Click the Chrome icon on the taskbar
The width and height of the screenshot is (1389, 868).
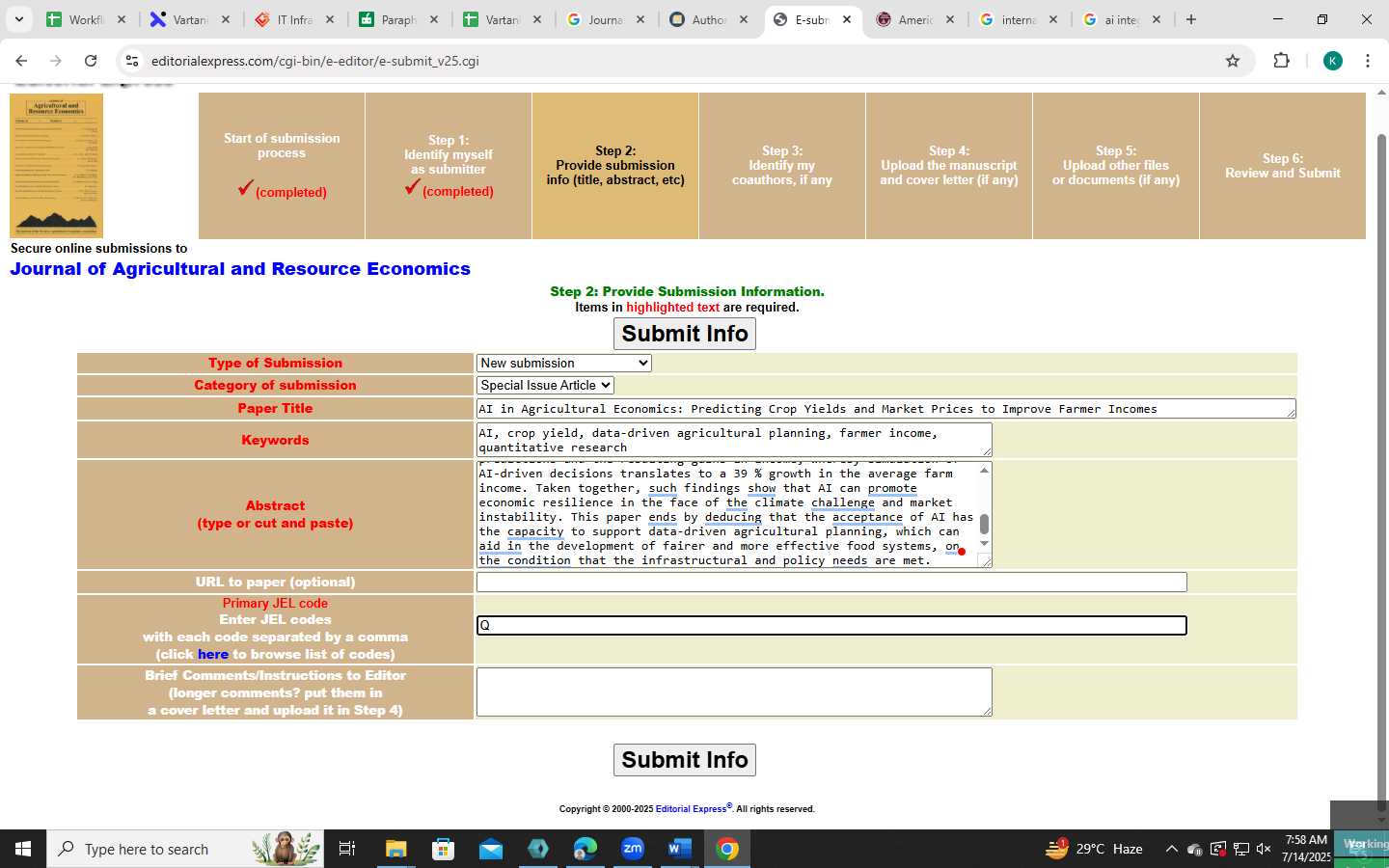click(727, 849)
